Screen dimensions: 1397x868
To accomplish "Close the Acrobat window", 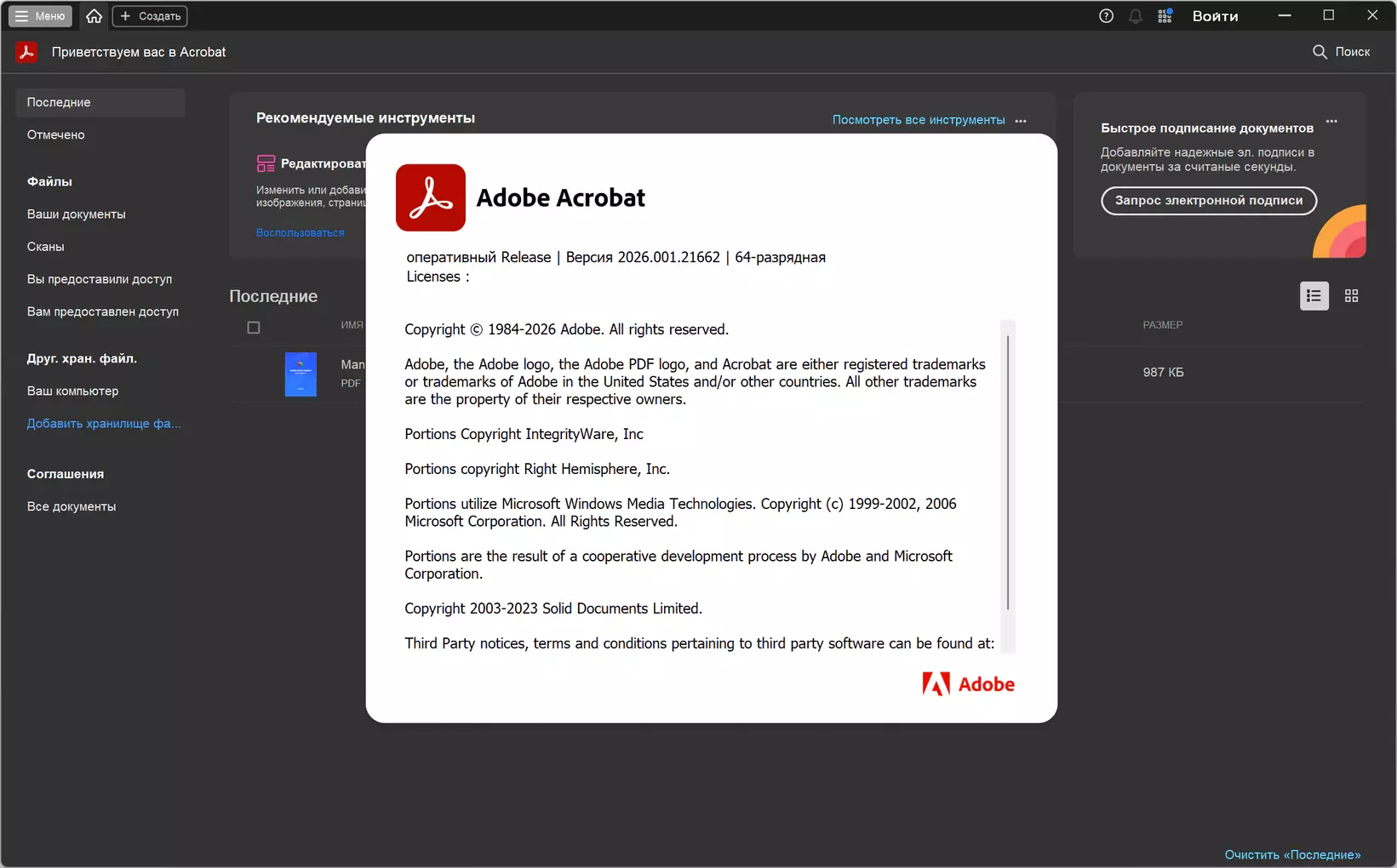I will point(1372,15).
